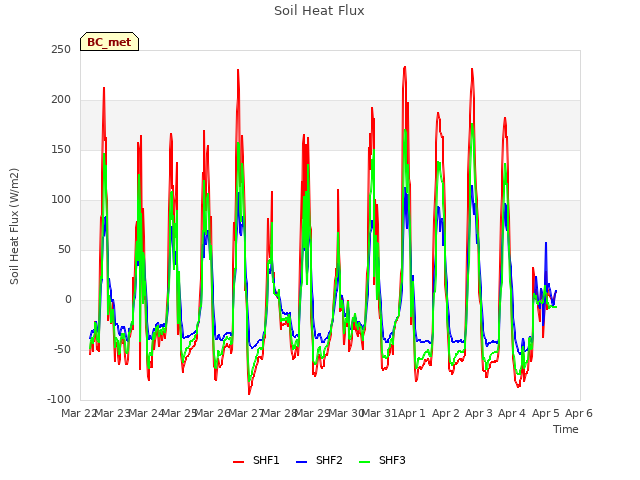Click the 150 y-axis tick label
This screenshot has height=480, width=640.
[61, 150]
